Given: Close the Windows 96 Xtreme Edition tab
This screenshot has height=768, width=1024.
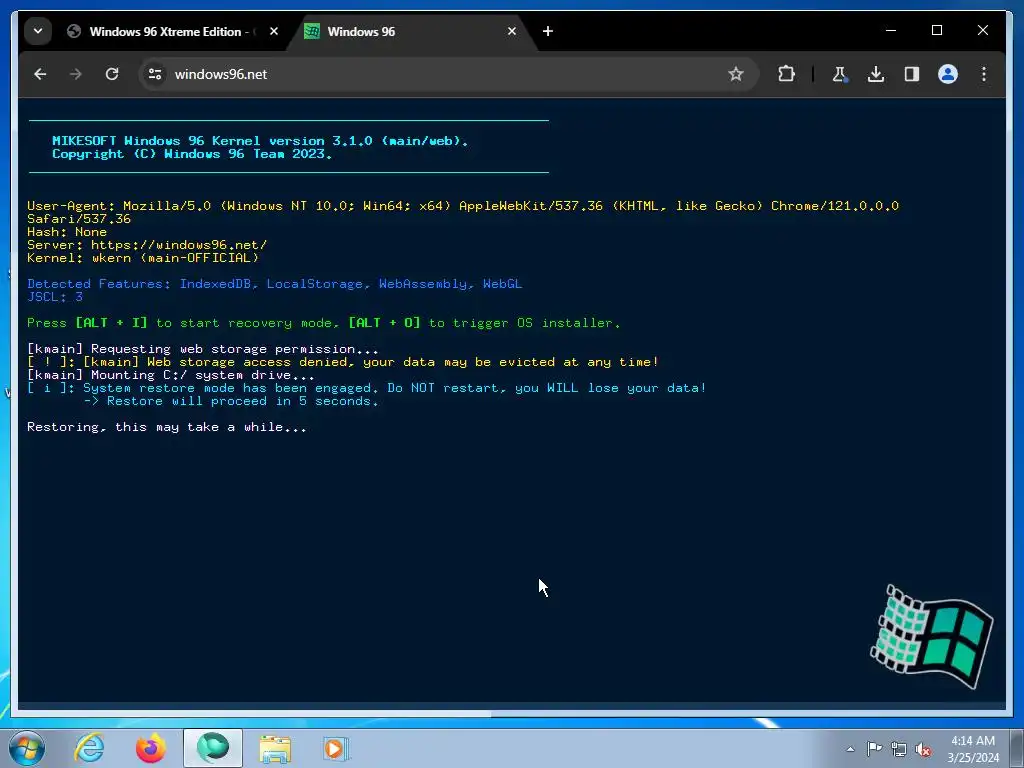Looking at the screenshot, I should tap(274, 31).
